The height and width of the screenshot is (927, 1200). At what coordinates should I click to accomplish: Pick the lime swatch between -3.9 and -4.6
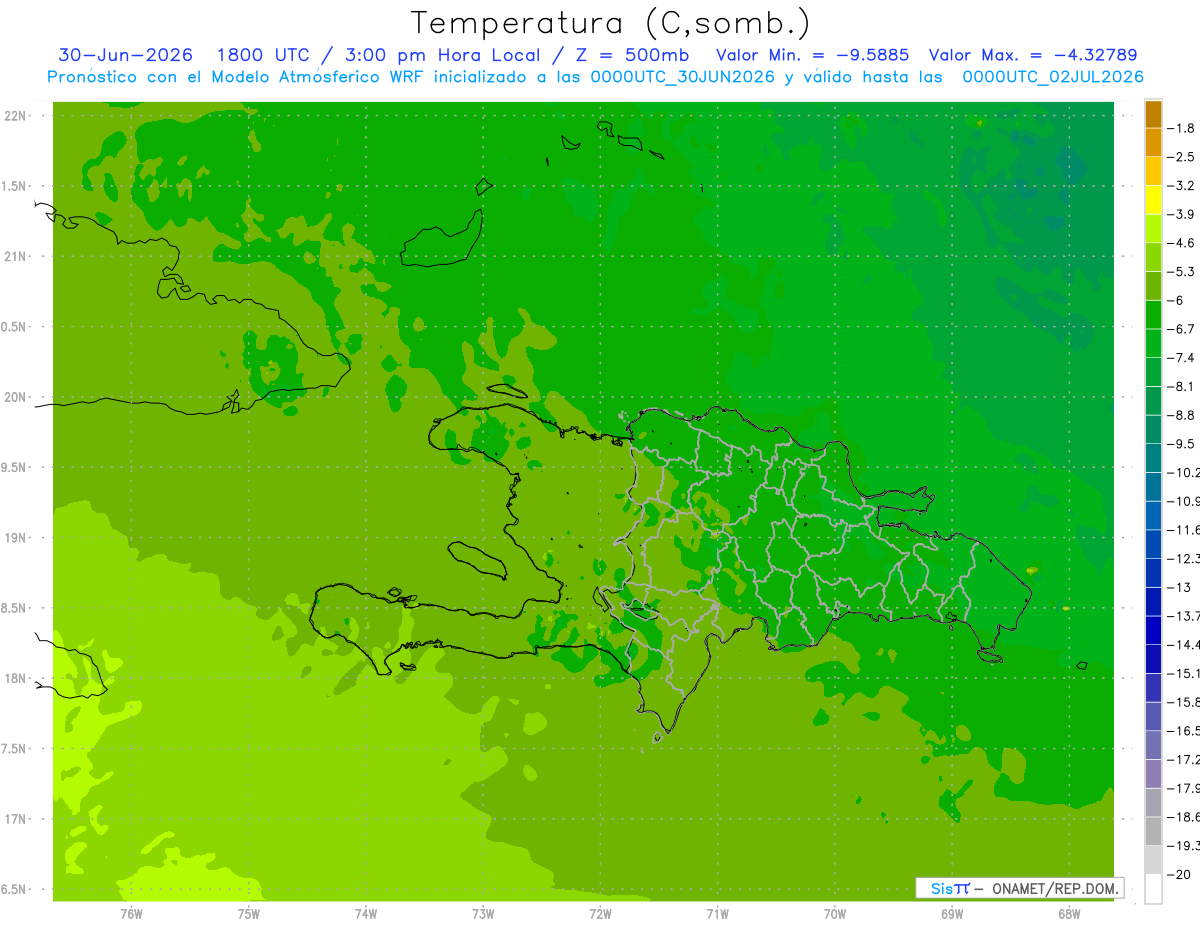(1153, 229)
